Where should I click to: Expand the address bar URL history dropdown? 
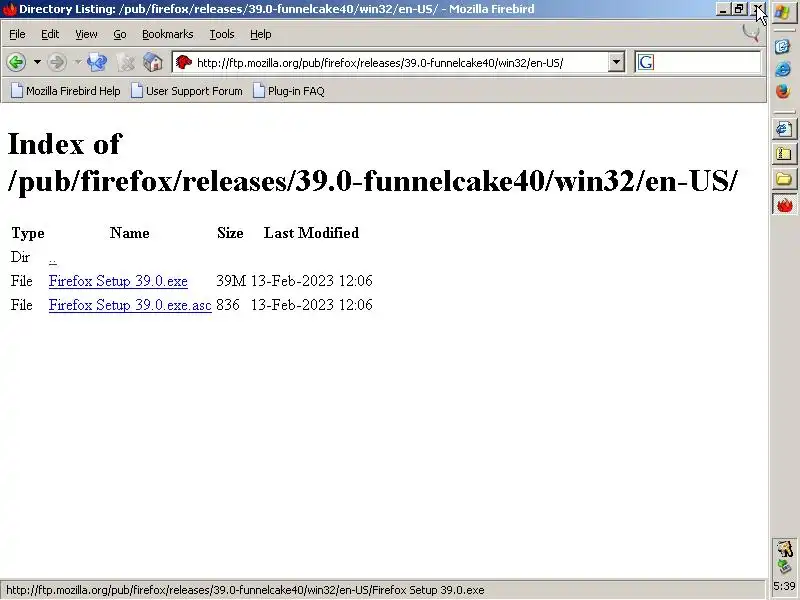pyautogui.click(x=616, y=62)
